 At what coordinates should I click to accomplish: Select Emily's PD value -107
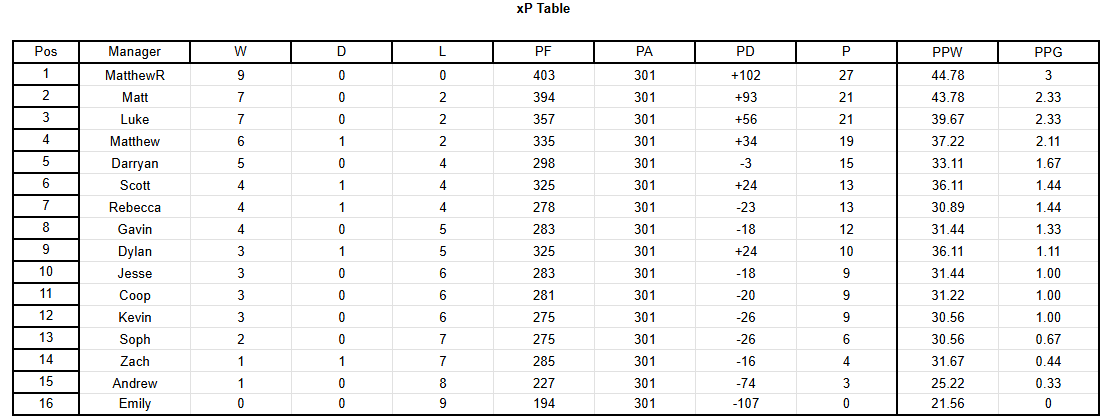[x=745, y=404]
